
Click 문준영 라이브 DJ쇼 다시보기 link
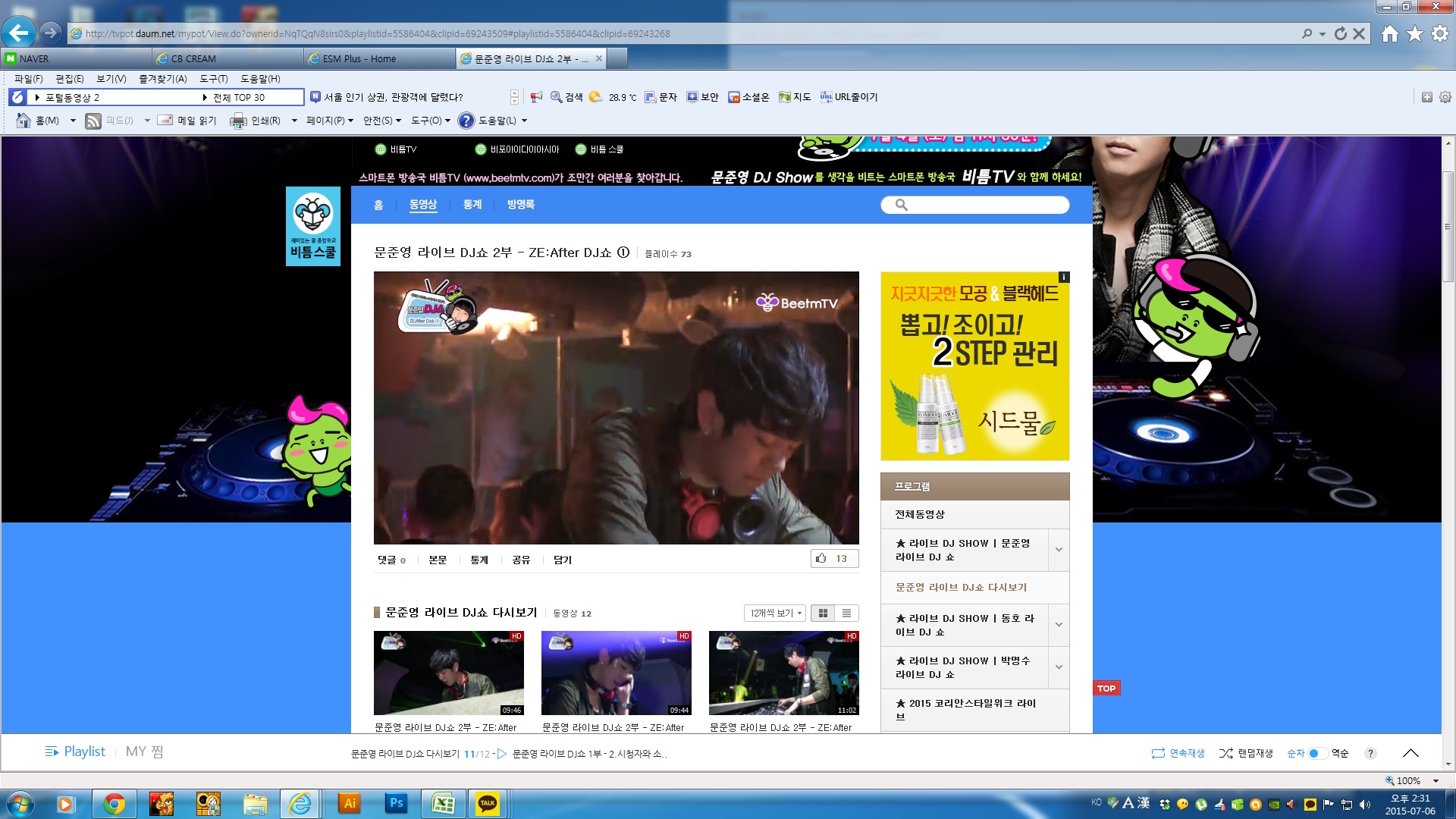[x=961, y=587]
